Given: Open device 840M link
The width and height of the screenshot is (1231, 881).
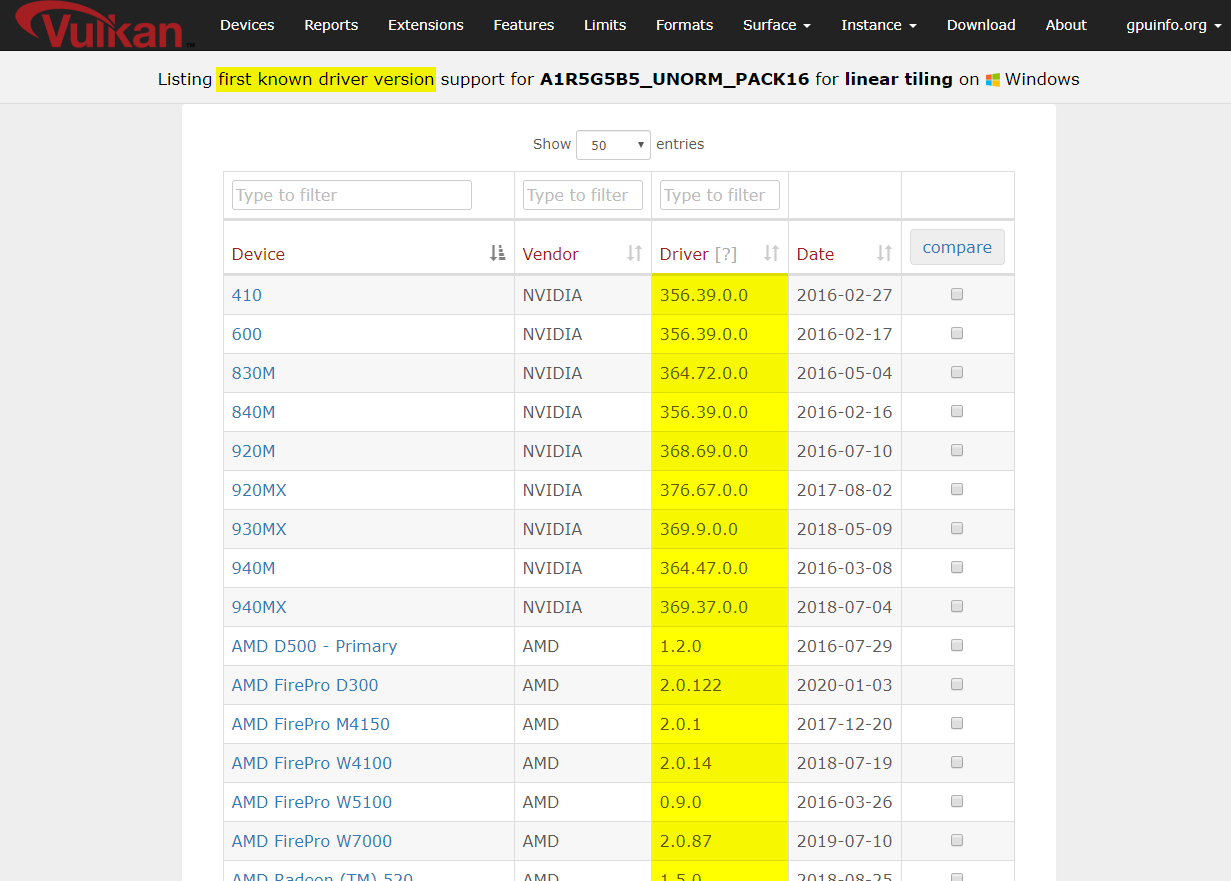Looking at the screenshot, I should [x=253, y=412].
